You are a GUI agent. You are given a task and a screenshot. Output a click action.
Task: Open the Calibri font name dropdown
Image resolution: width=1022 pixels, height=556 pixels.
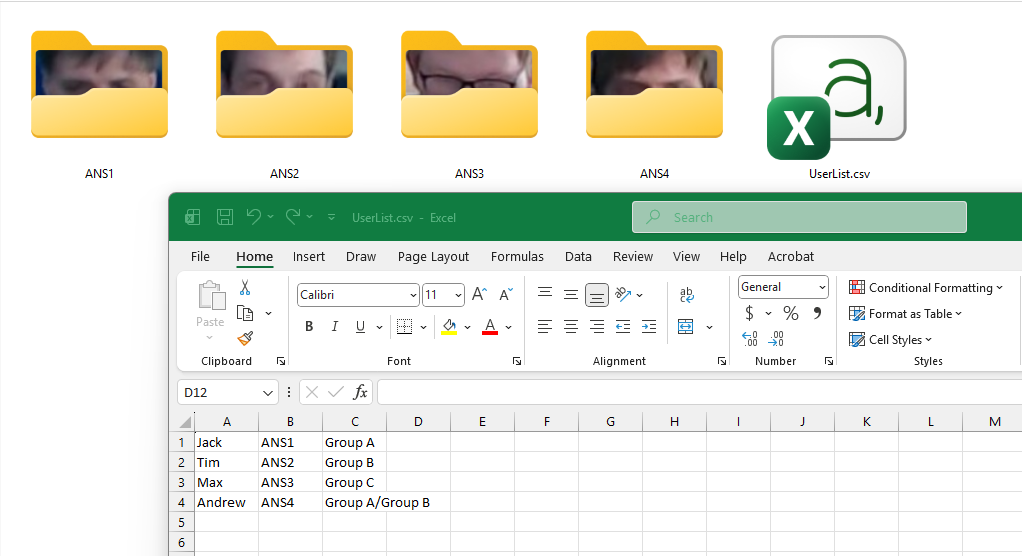(x=413, y=295)
